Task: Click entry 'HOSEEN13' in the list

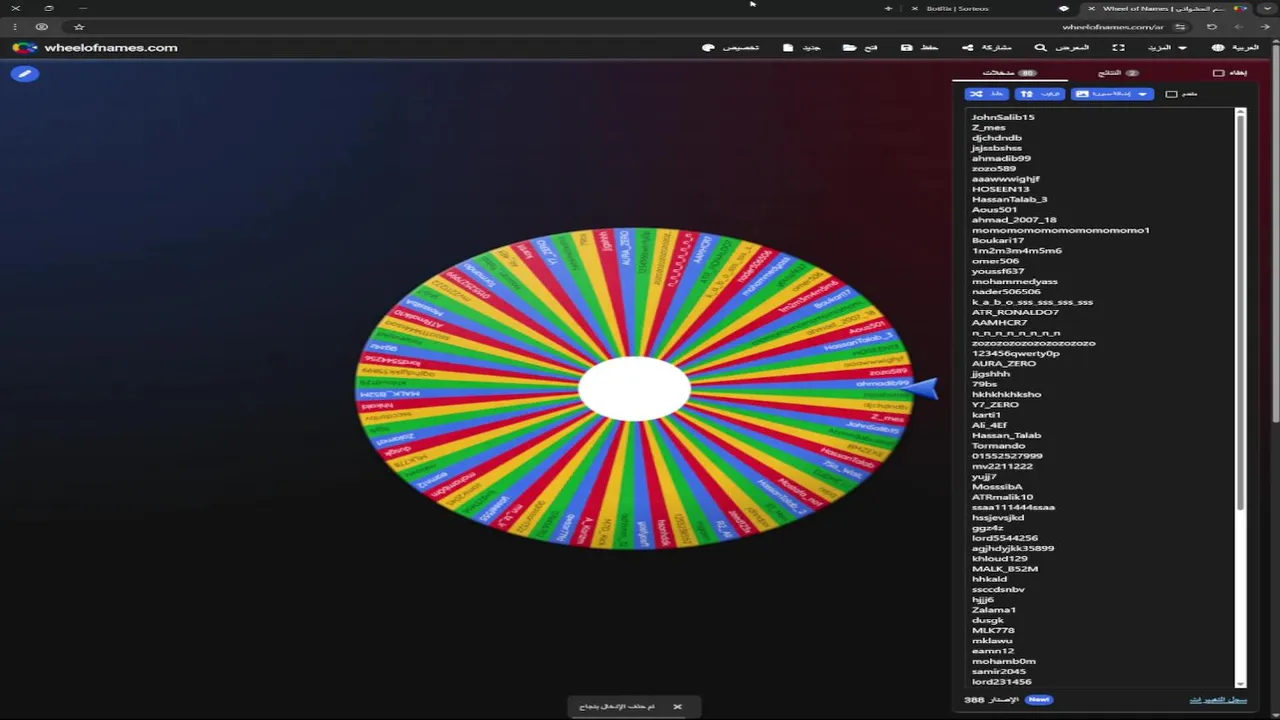Action: (1000, 189)
